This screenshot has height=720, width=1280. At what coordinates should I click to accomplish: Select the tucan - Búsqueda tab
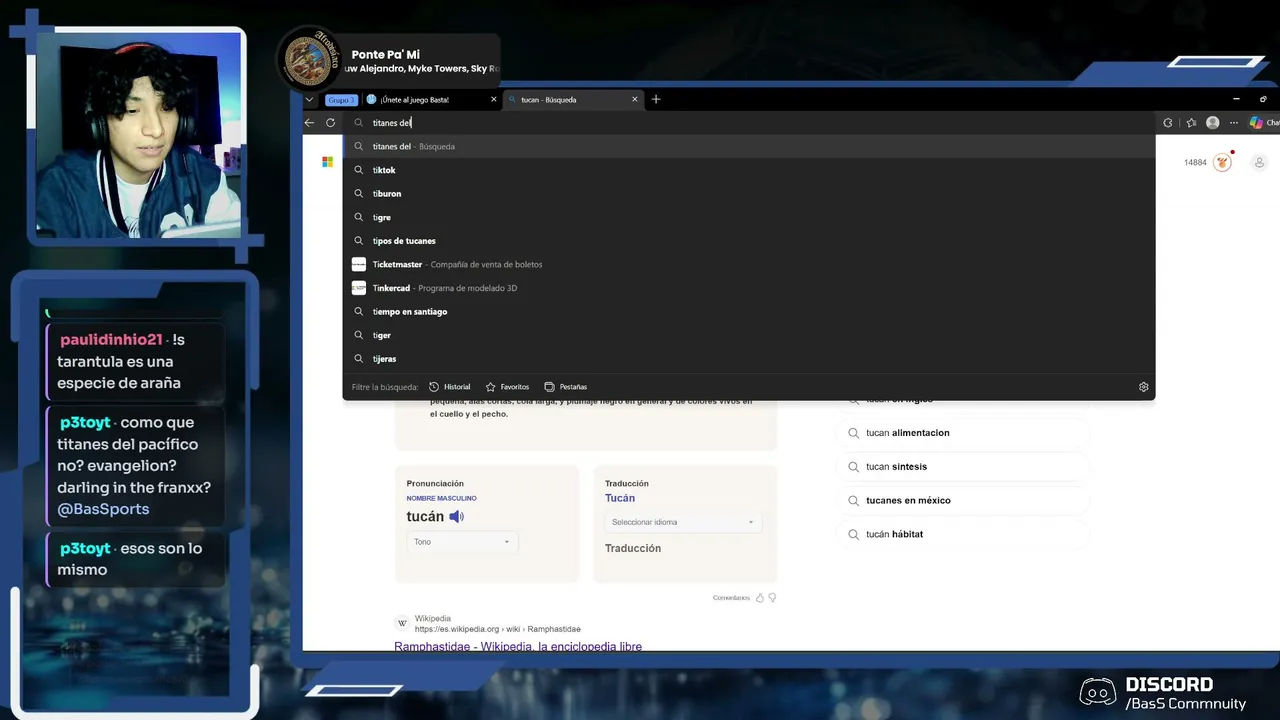coord(572,99)
